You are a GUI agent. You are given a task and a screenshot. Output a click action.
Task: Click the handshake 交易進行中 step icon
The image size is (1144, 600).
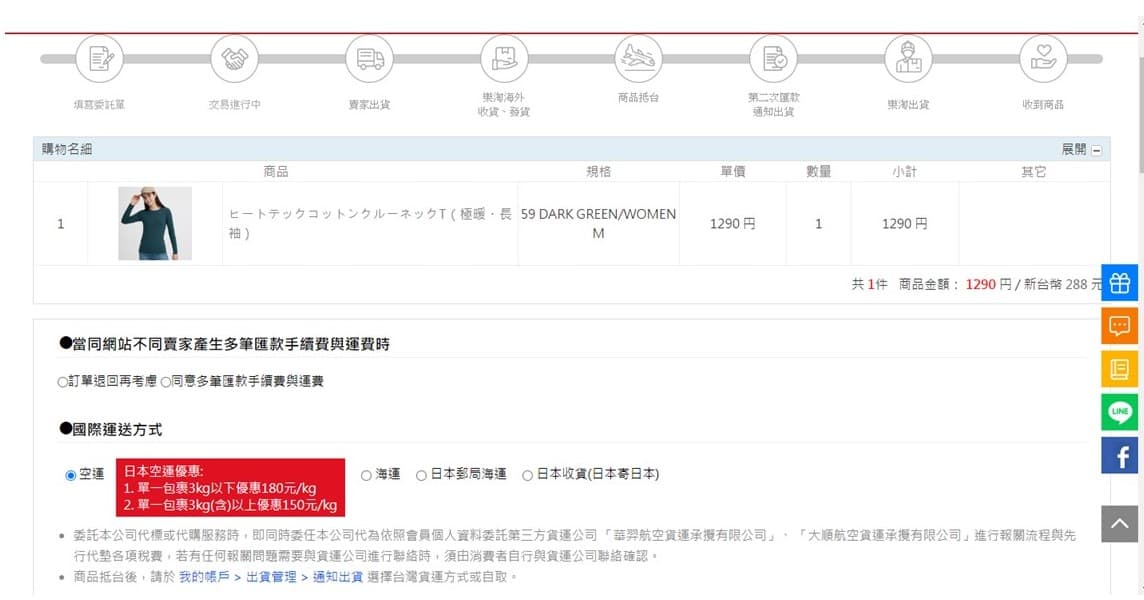[234, 58]
